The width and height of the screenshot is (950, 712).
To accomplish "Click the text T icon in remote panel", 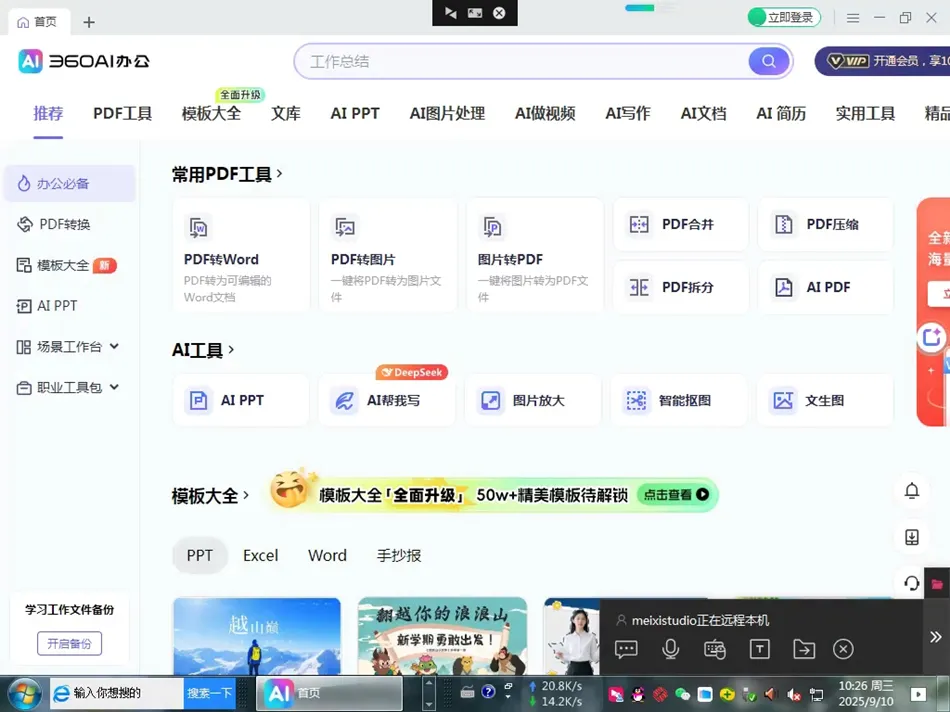I will [759, 649].
